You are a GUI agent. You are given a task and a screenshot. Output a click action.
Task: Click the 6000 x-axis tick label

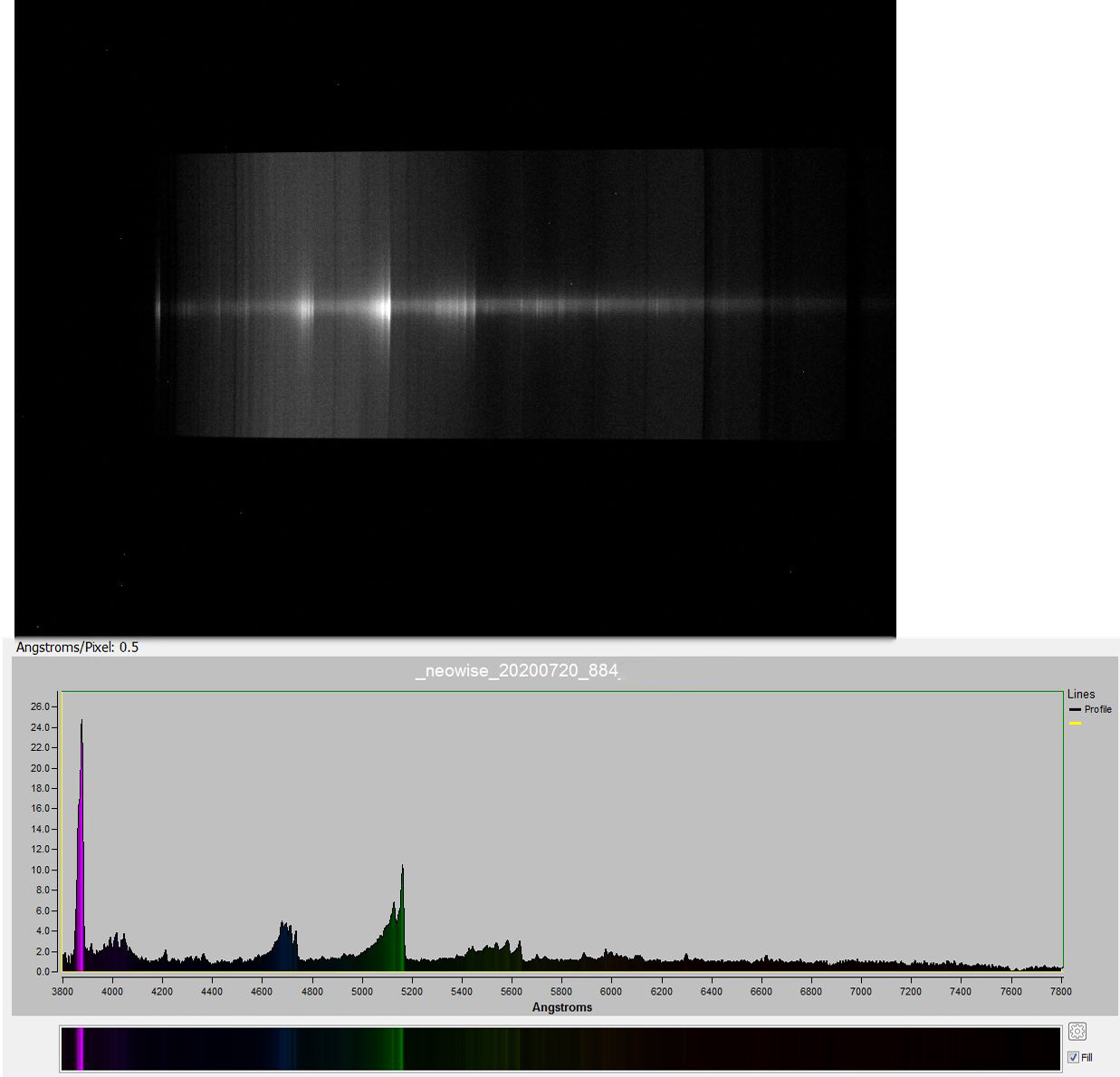click(x=611, y=991)
